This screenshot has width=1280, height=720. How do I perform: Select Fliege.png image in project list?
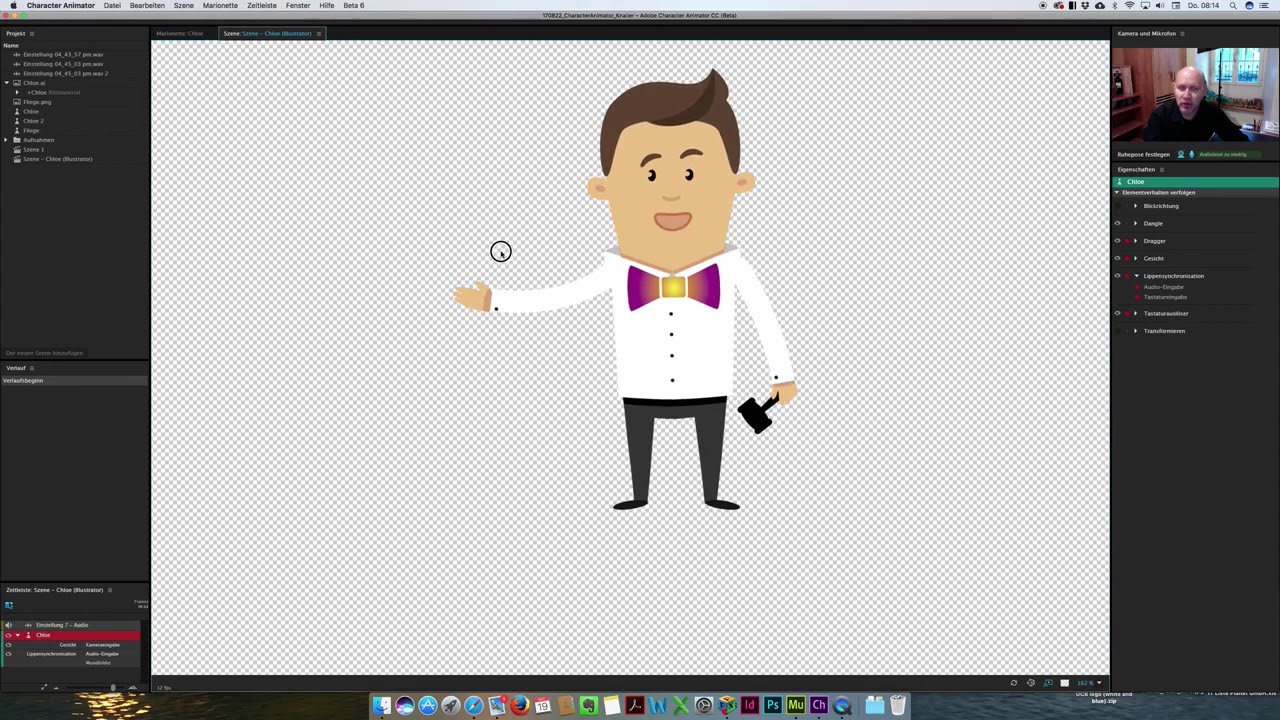pos(37,102)
